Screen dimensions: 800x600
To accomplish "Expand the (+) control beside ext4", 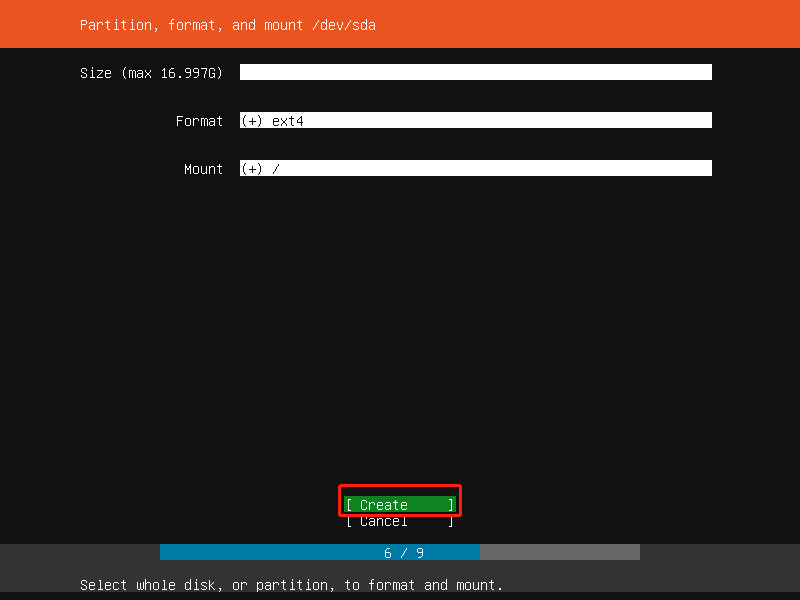I will pyautogui.click(x=251, y=120).
